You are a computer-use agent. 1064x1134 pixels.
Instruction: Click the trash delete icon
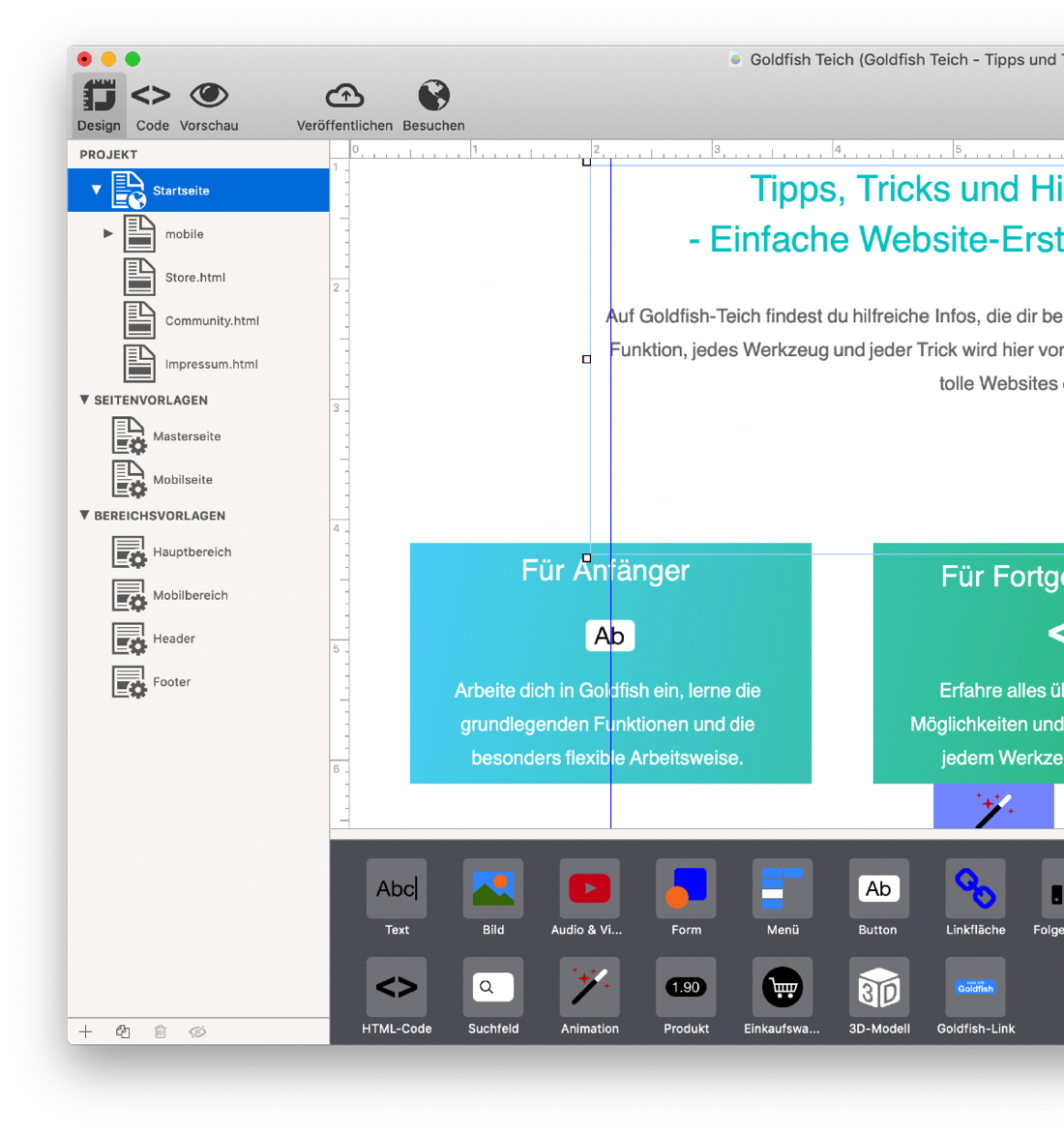[161, 1031]
